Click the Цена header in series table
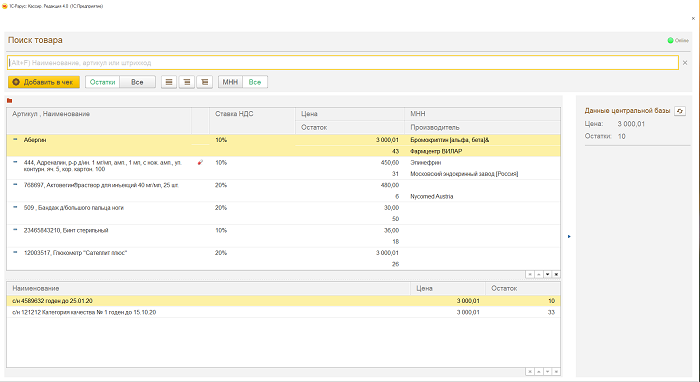 [448, 289]
